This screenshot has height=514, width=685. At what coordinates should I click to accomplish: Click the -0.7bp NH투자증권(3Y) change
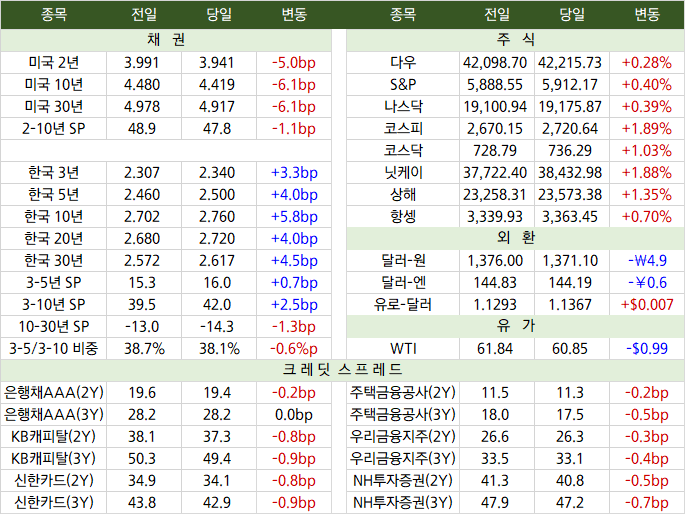(647, 503)
